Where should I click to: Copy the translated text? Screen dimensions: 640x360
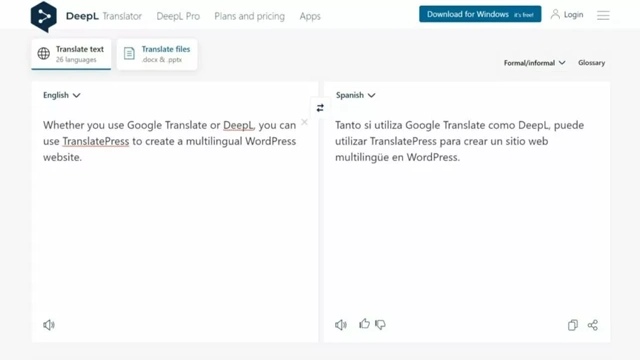coord(573,325)
